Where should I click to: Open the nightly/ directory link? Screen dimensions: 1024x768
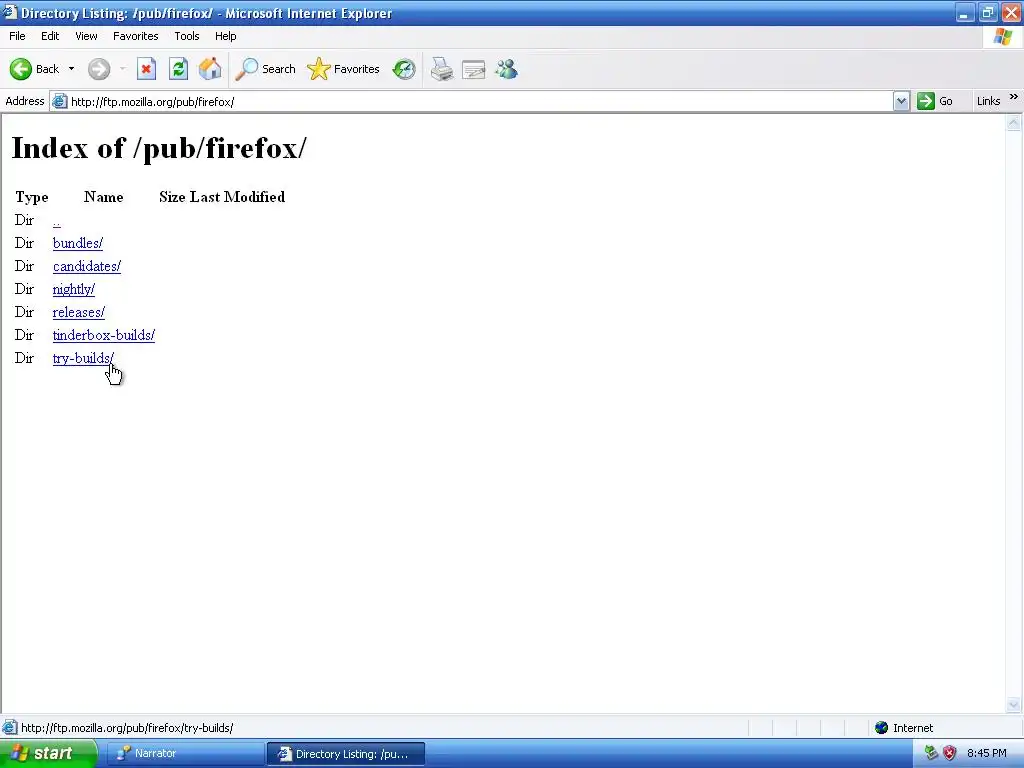[74, 289]
